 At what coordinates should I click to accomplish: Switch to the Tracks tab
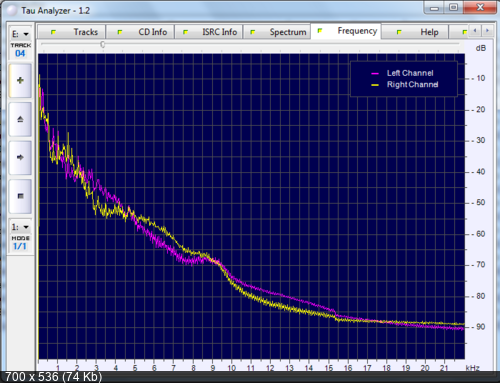click(72, 32)
